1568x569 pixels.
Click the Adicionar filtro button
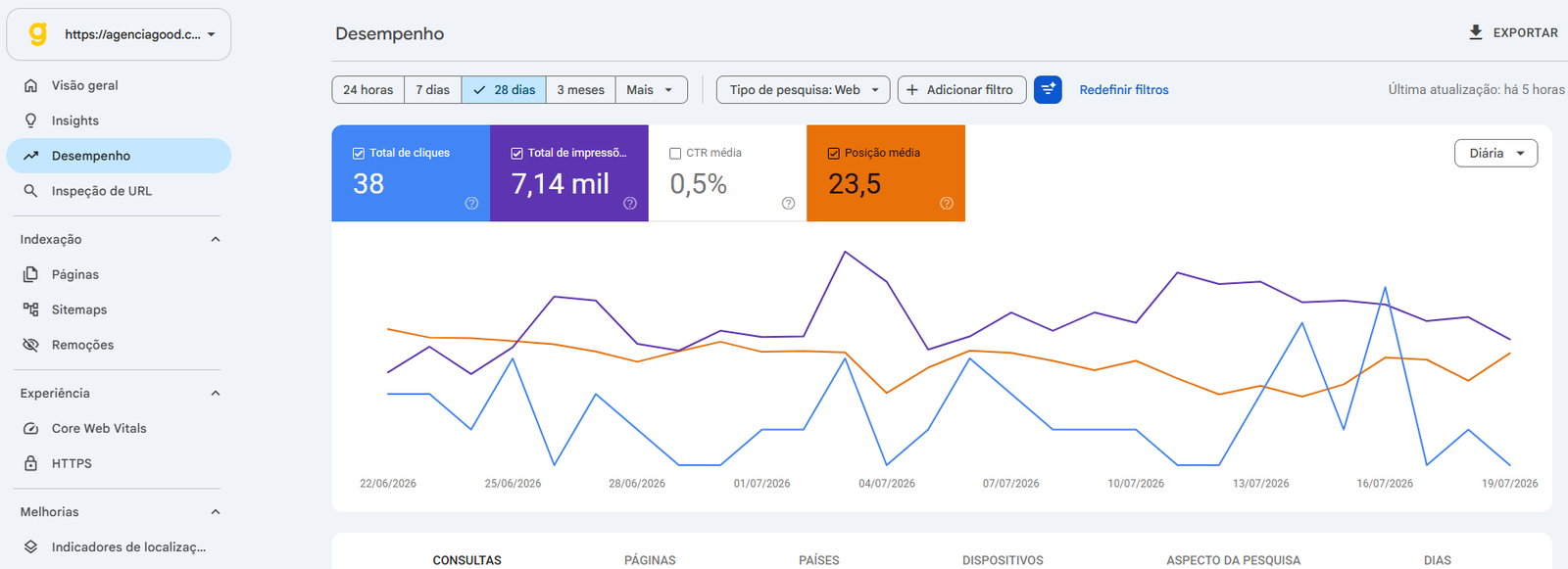[962, 89]
